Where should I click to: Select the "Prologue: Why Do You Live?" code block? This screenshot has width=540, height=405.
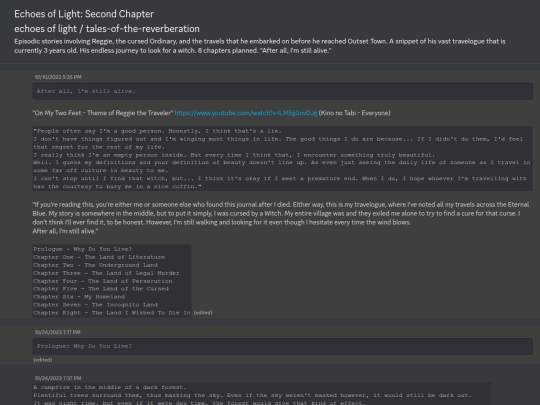pyautogui.click(x=282, y=346)
